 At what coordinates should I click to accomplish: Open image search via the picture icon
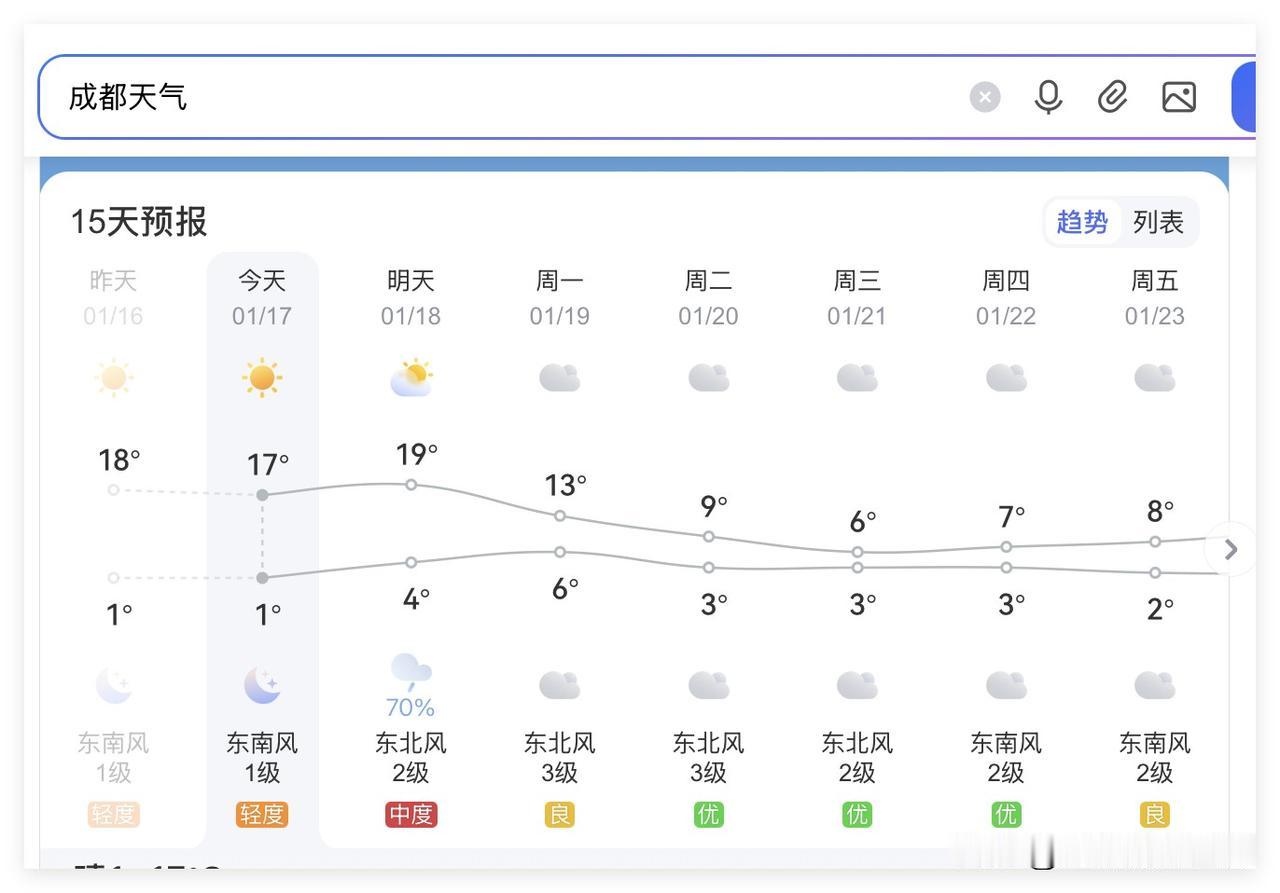coord(1178,96)
